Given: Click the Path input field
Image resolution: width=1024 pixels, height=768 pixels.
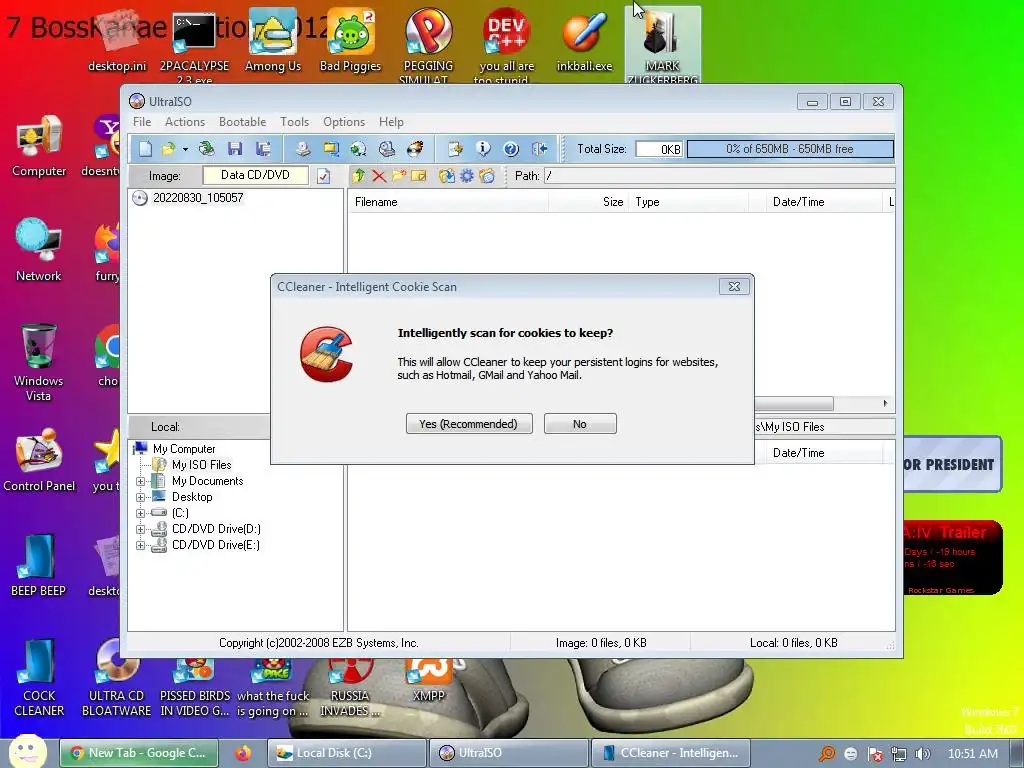Looking at the screenshot, I should (720, 176).
